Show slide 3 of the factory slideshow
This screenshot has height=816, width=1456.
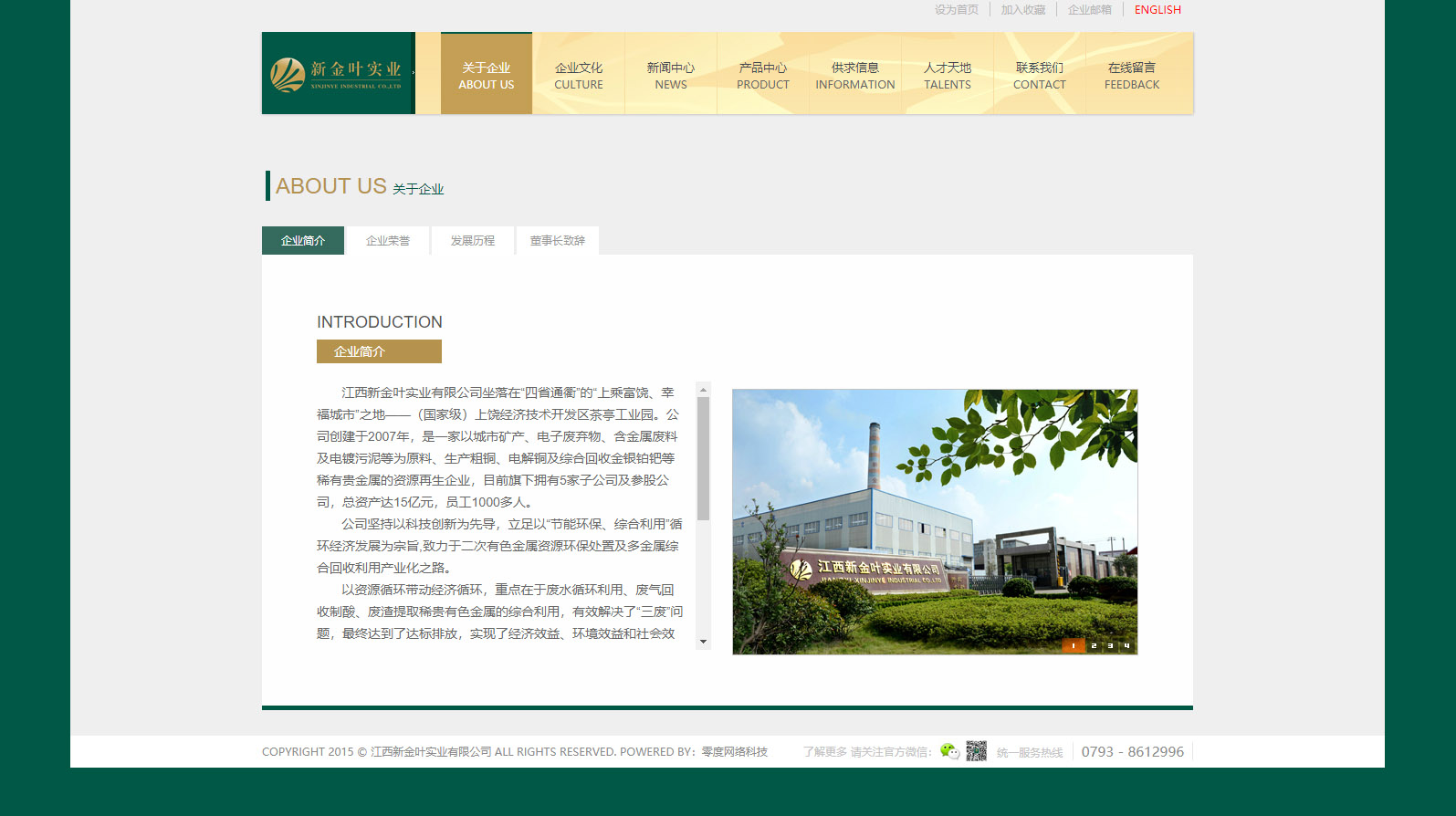(x=1110, y=646)
